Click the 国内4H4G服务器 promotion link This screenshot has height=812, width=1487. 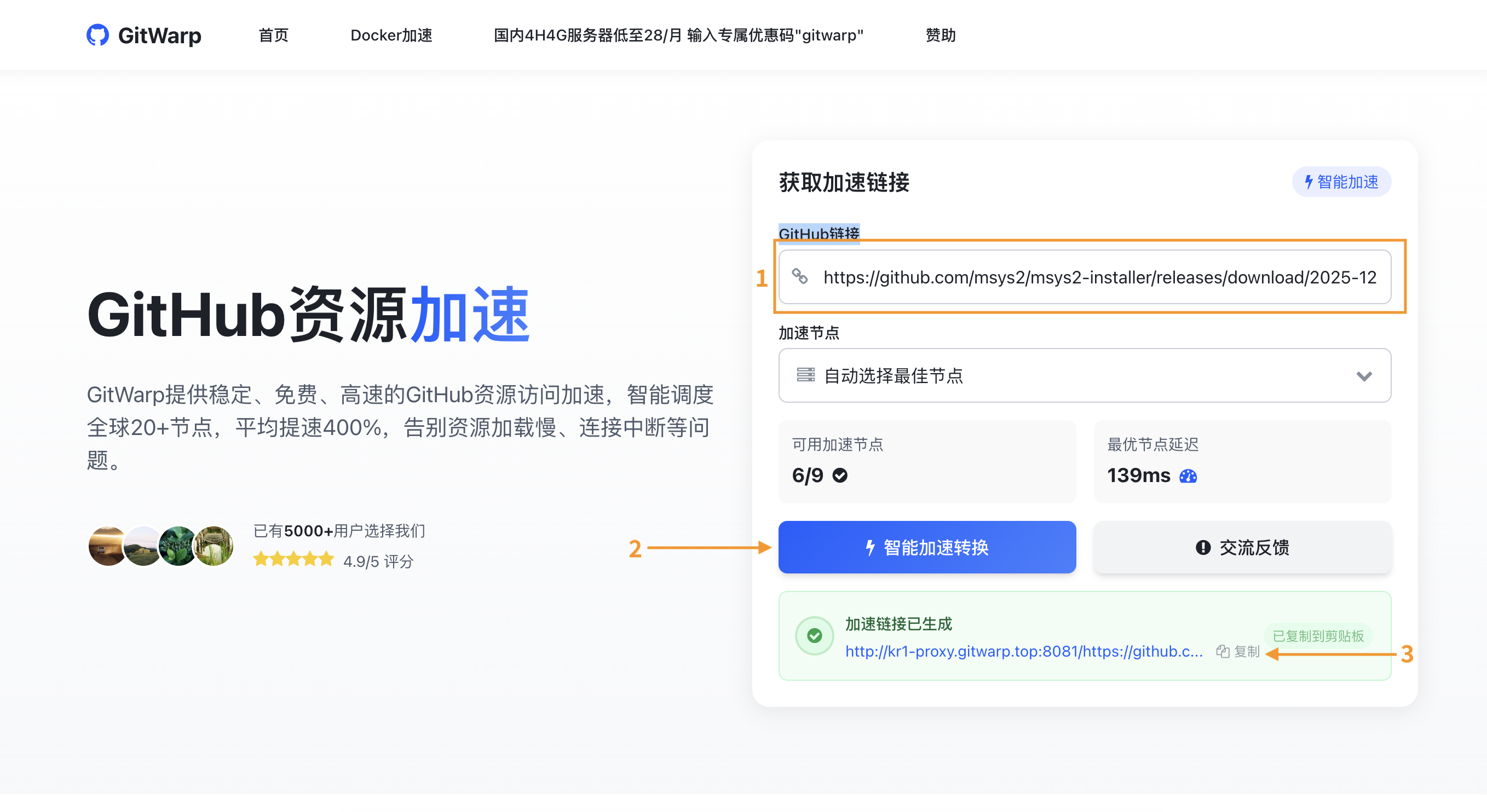point(677,35)
